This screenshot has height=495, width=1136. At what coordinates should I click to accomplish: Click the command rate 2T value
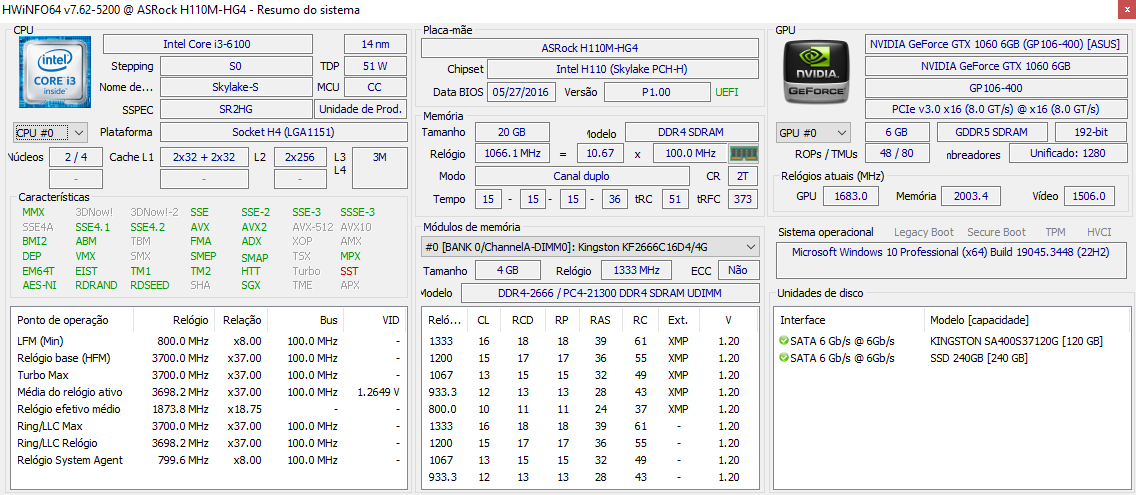743,176
